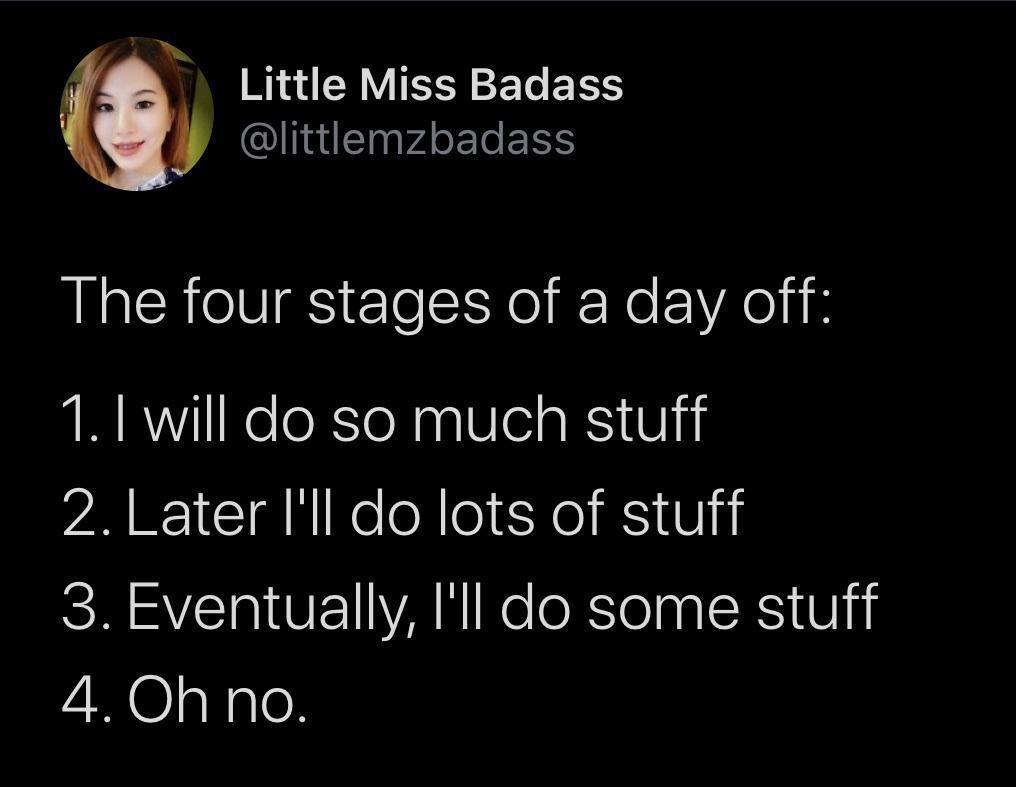Open the @littlemzbadass handle link

(408, 139)
